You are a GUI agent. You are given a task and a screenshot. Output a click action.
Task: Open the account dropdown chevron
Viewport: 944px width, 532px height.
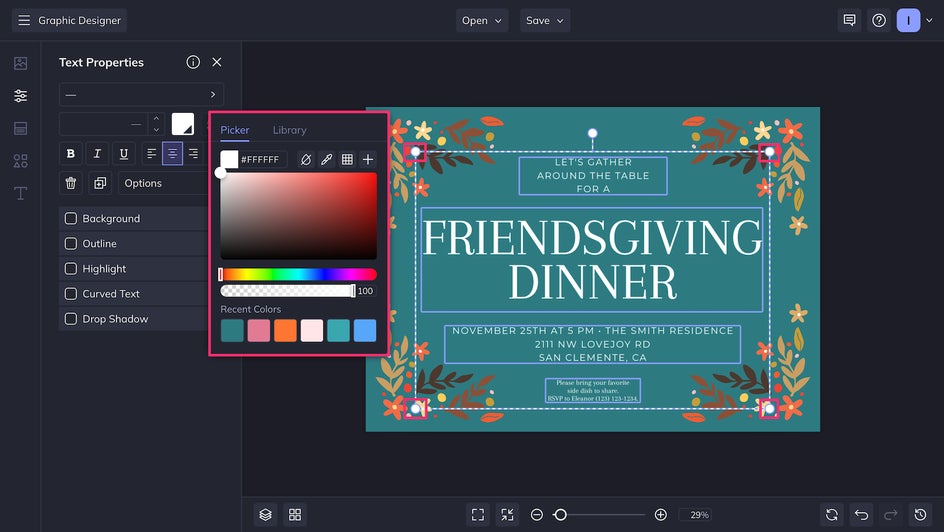929,20
